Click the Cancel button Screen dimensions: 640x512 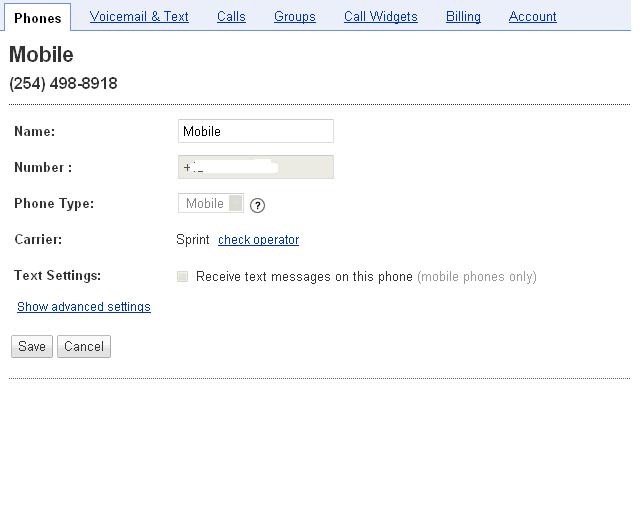tap(84, 347)
